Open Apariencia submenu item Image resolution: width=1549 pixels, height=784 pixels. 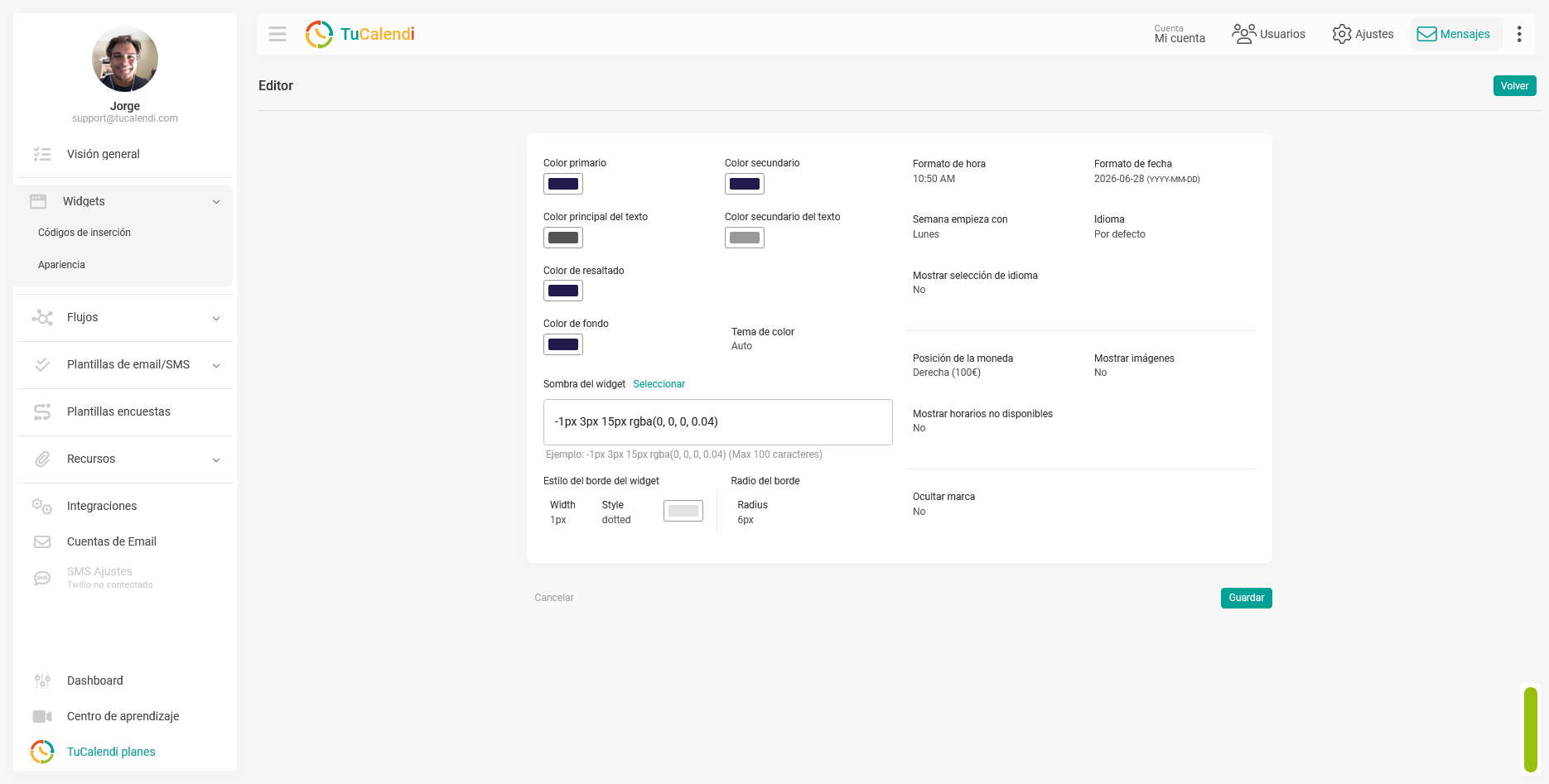[x=61, y=265]
